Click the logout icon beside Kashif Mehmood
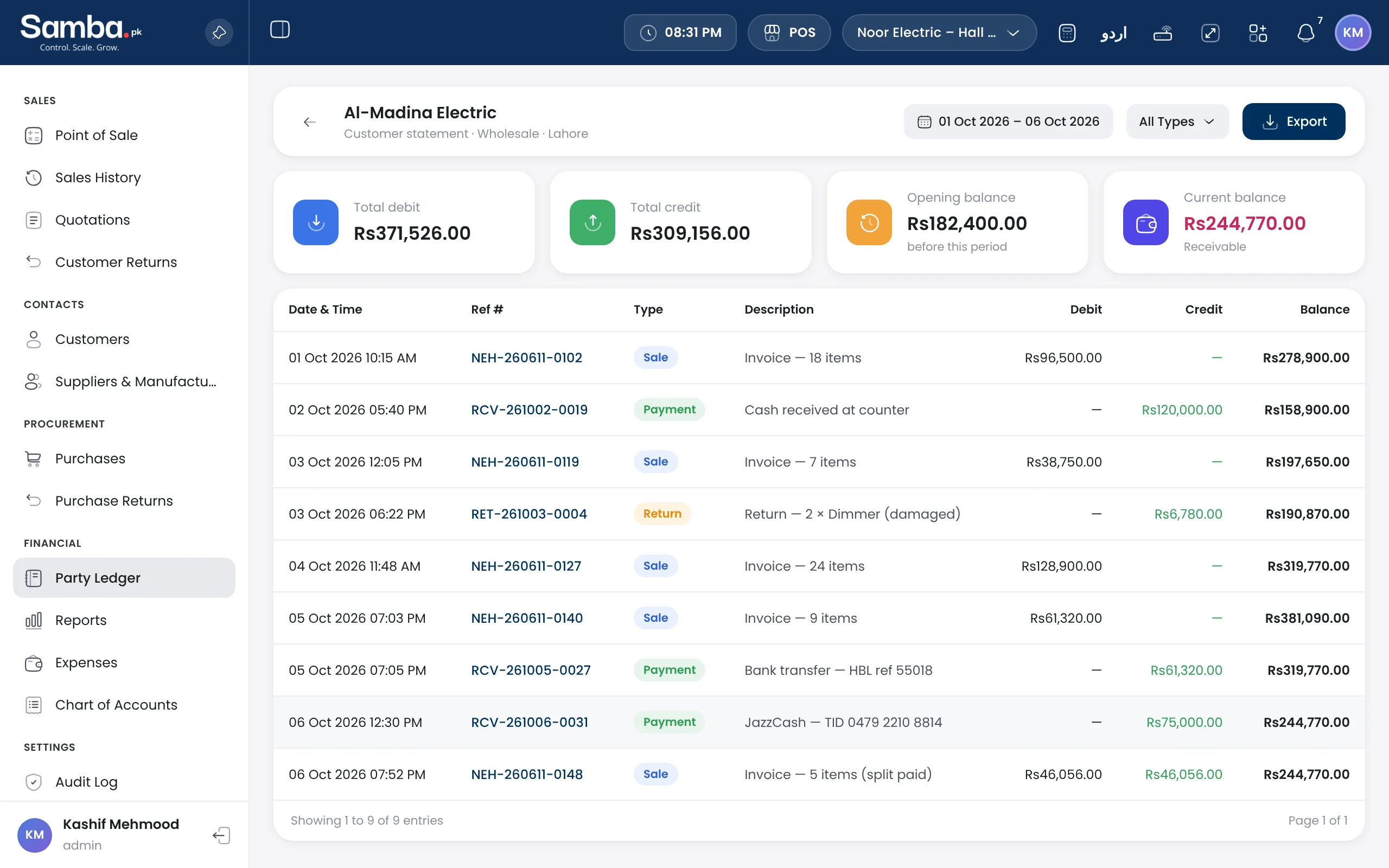 (x=221, y=835)
